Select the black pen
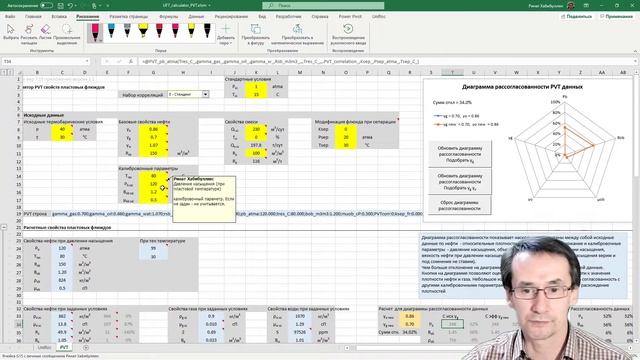Image resolution: width=640 pixels, height=360 pixels. (x=207, y=32)
